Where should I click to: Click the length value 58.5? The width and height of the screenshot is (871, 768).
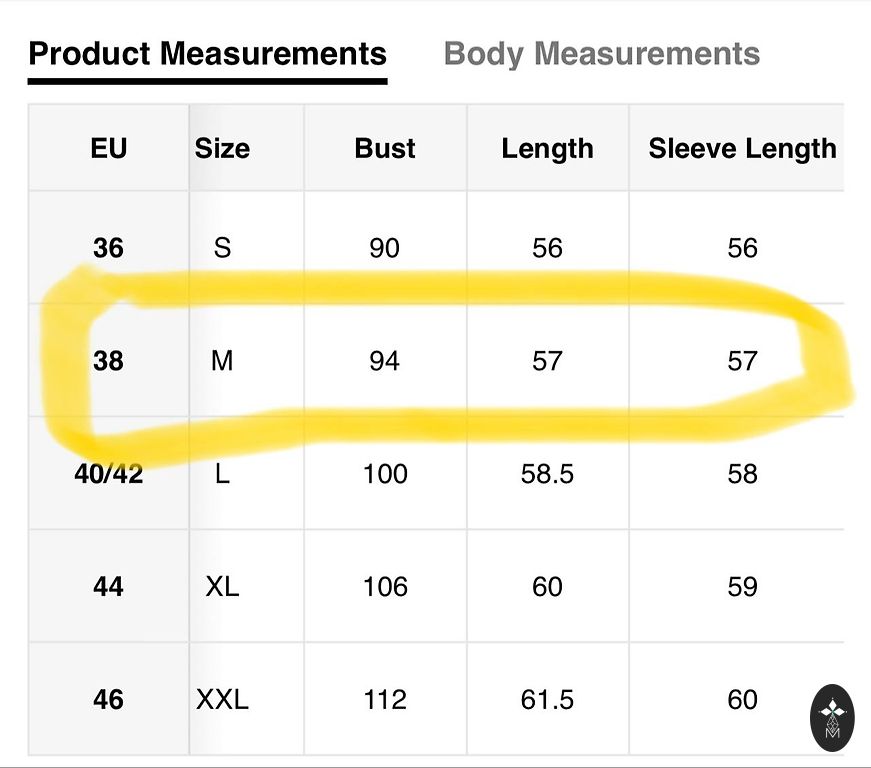click(x=547, y=473)
